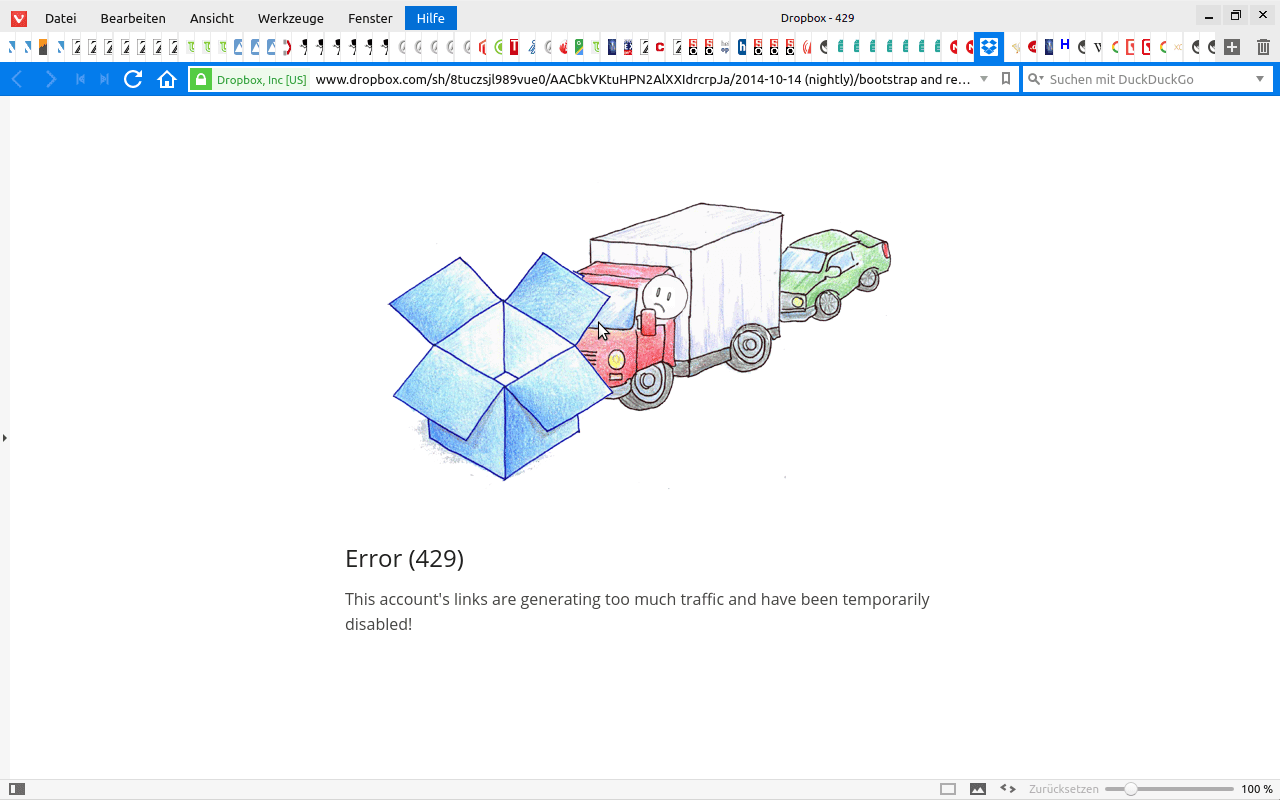Open the Werkzeuge menu
This screenshot has width=1280, height=800.
point(291,18)
